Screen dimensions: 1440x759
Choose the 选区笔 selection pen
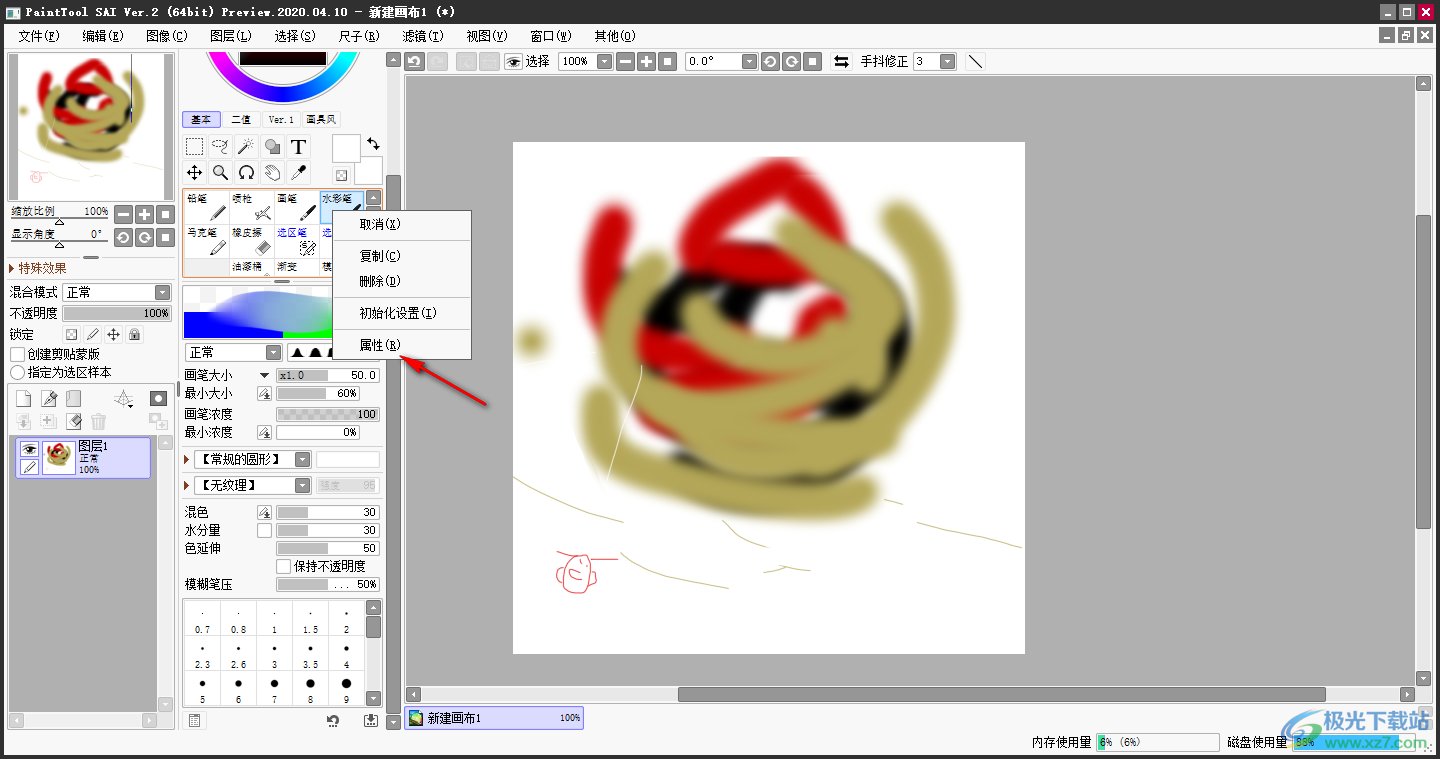[x=297, y=241]
